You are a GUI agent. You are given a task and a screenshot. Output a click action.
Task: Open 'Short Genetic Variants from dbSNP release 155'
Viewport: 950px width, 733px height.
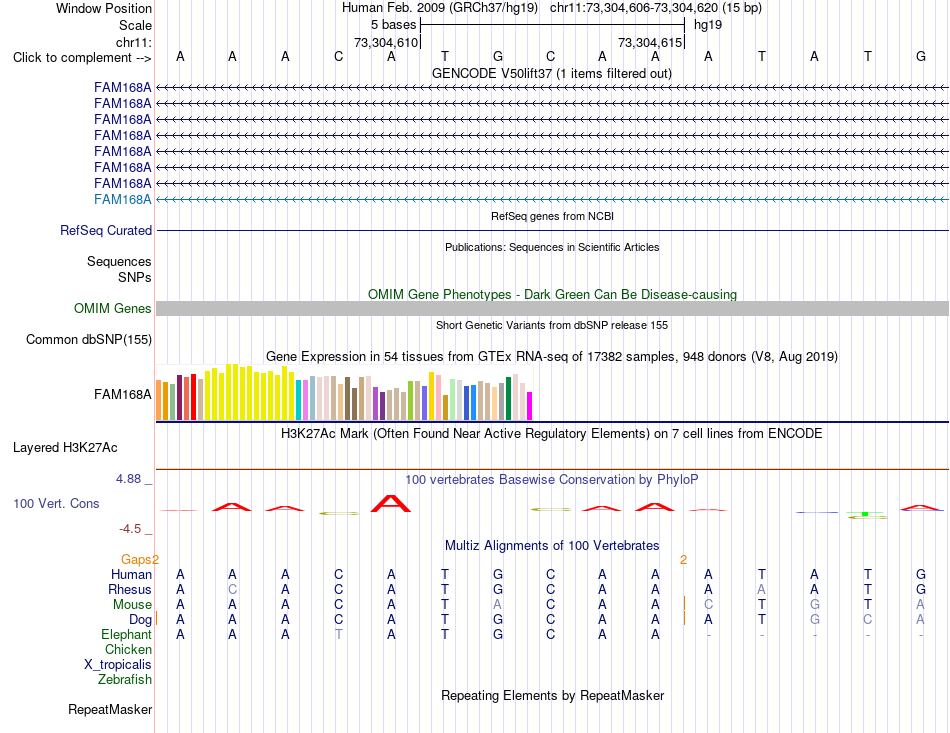pos(552,325)
